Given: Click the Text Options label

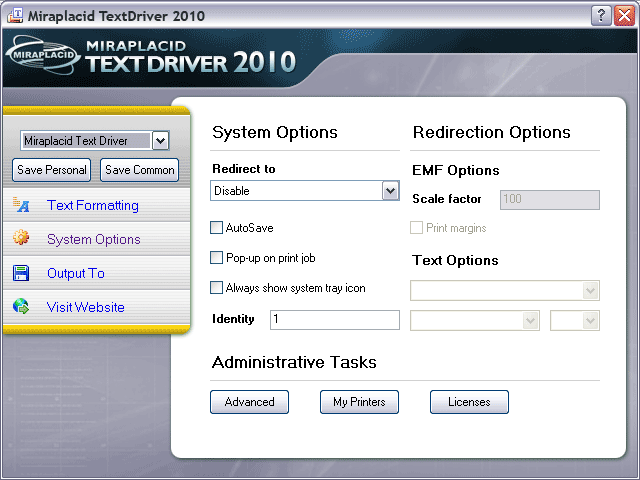Looking at the screenshot, I should click(x=455, y=260).
